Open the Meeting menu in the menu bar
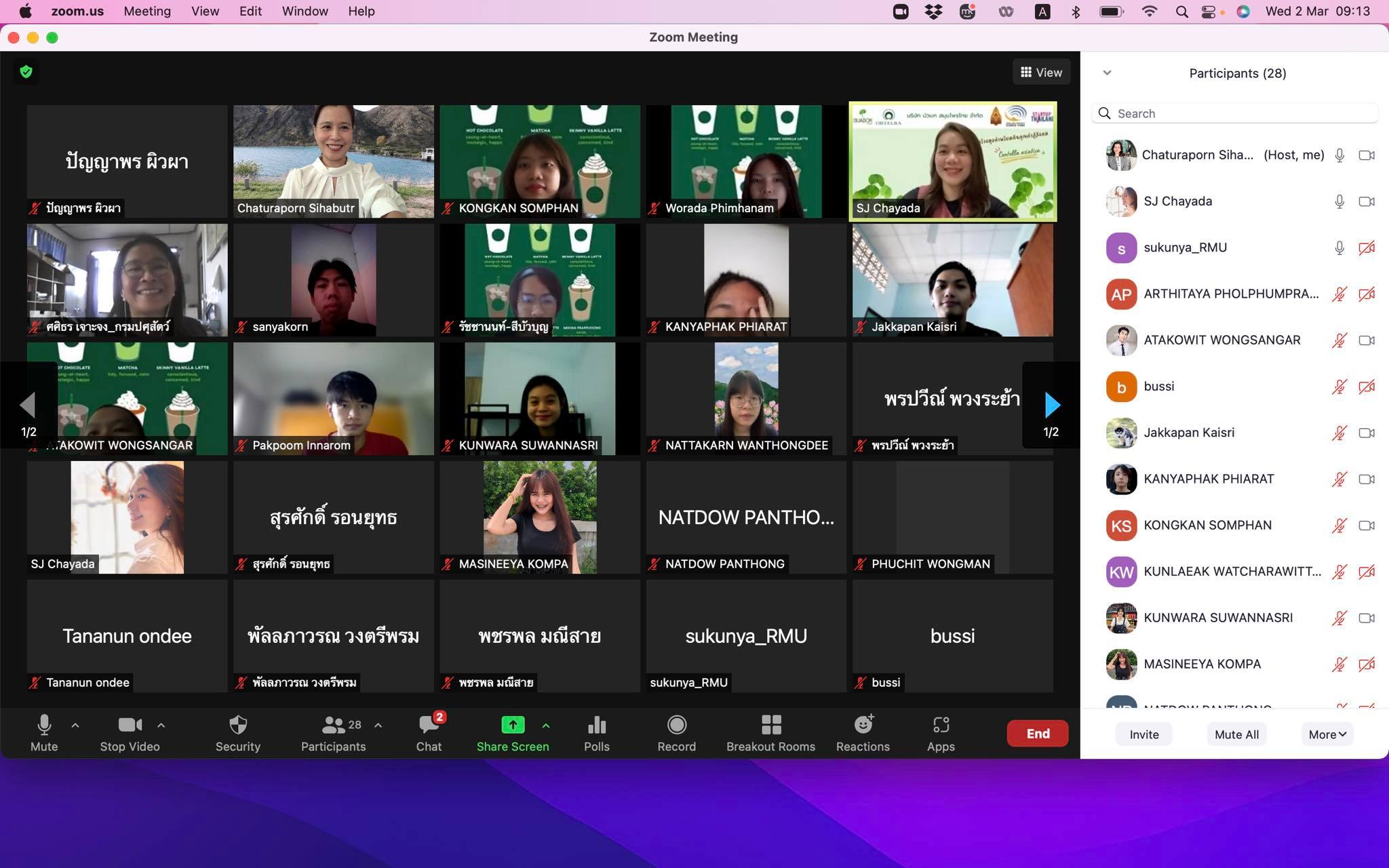1389x868 pixels. coord(147,12)
